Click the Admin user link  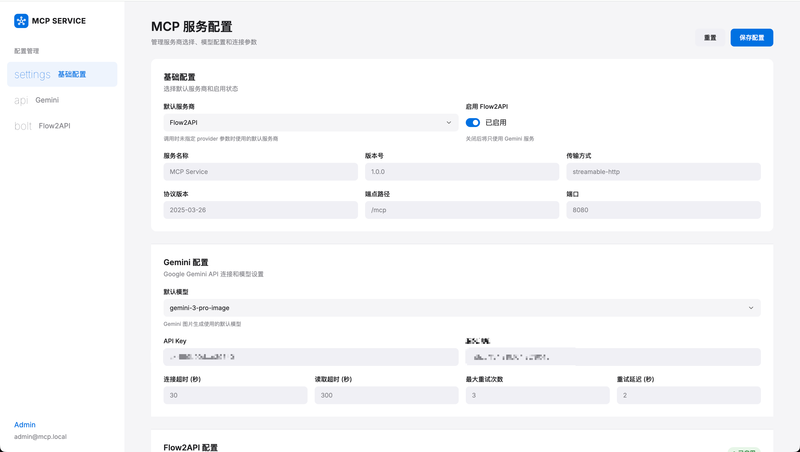point(25,425)
